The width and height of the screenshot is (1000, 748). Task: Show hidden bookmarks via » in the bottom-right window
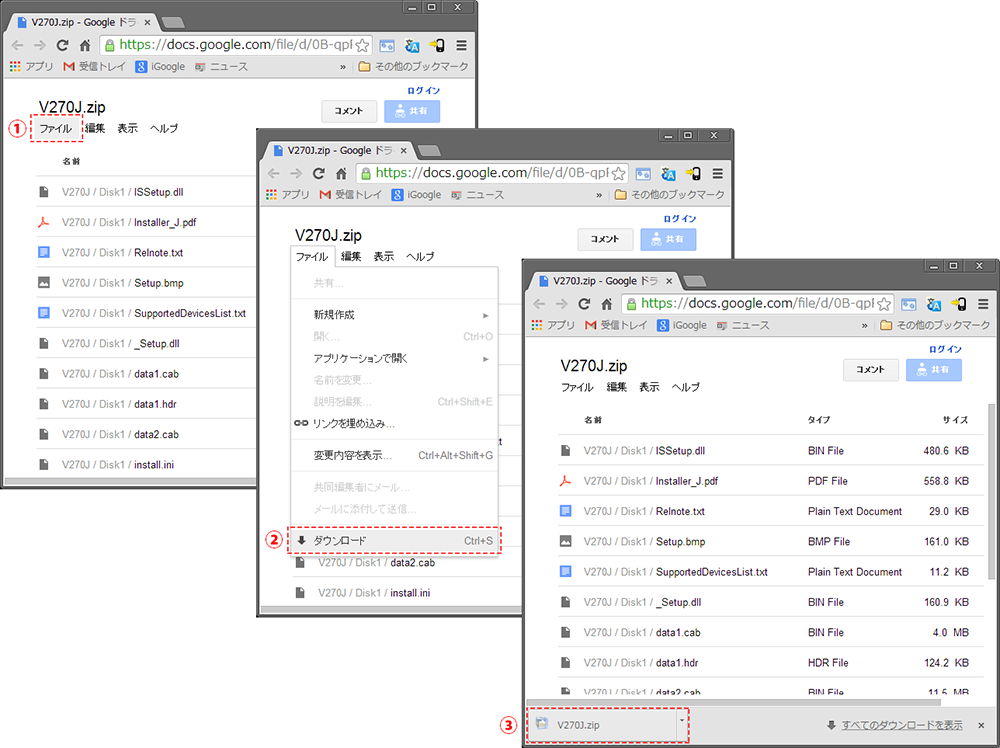point(865,325)
